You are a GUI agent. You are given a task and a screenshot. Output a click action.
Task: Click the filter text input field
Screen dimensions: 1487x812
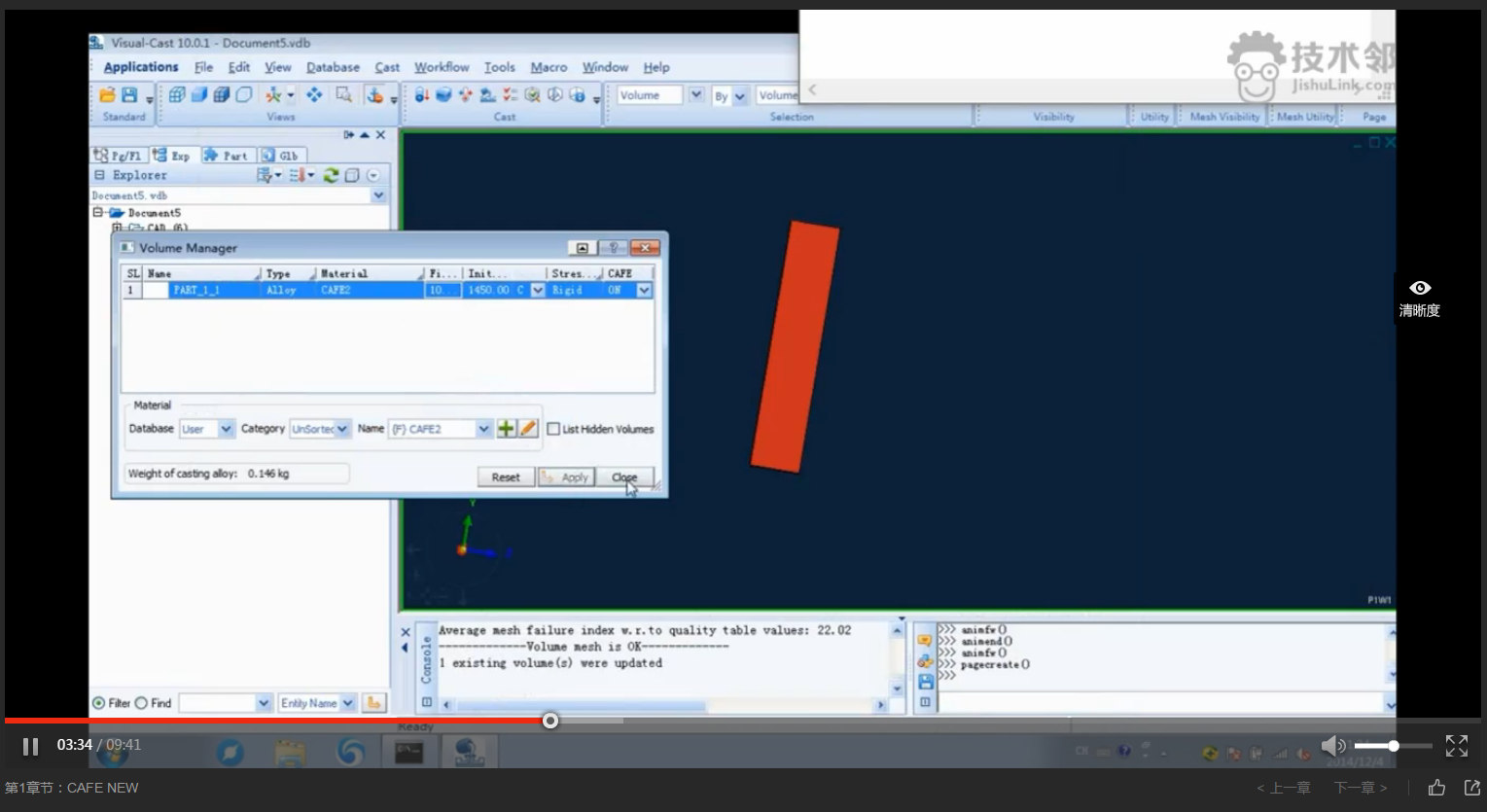(x=218, y=703)
